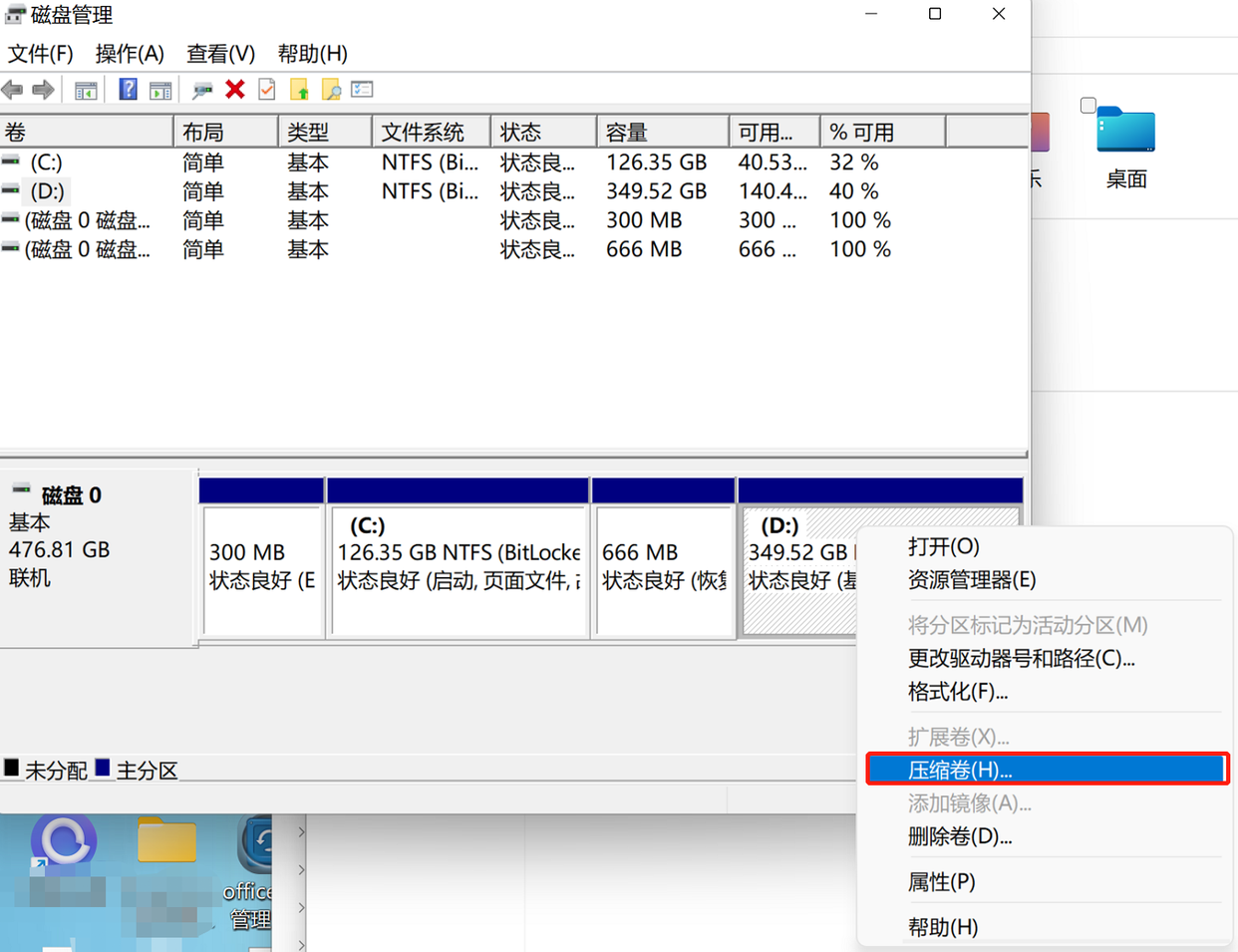
Task: Click the checklist settings toolbar icon
Action: pos(362,90)
